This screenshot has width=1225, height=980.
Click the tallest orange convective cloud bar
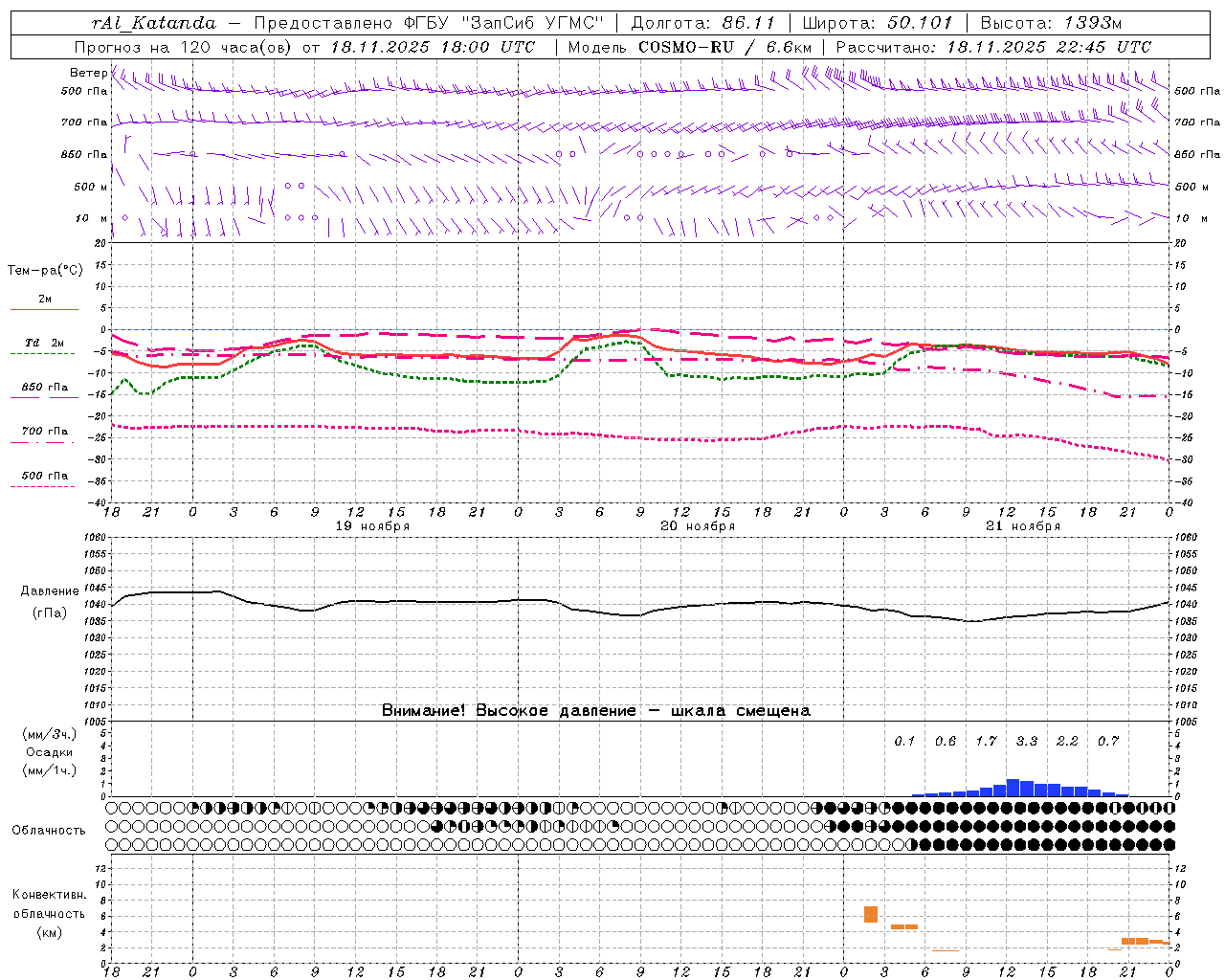871,914
